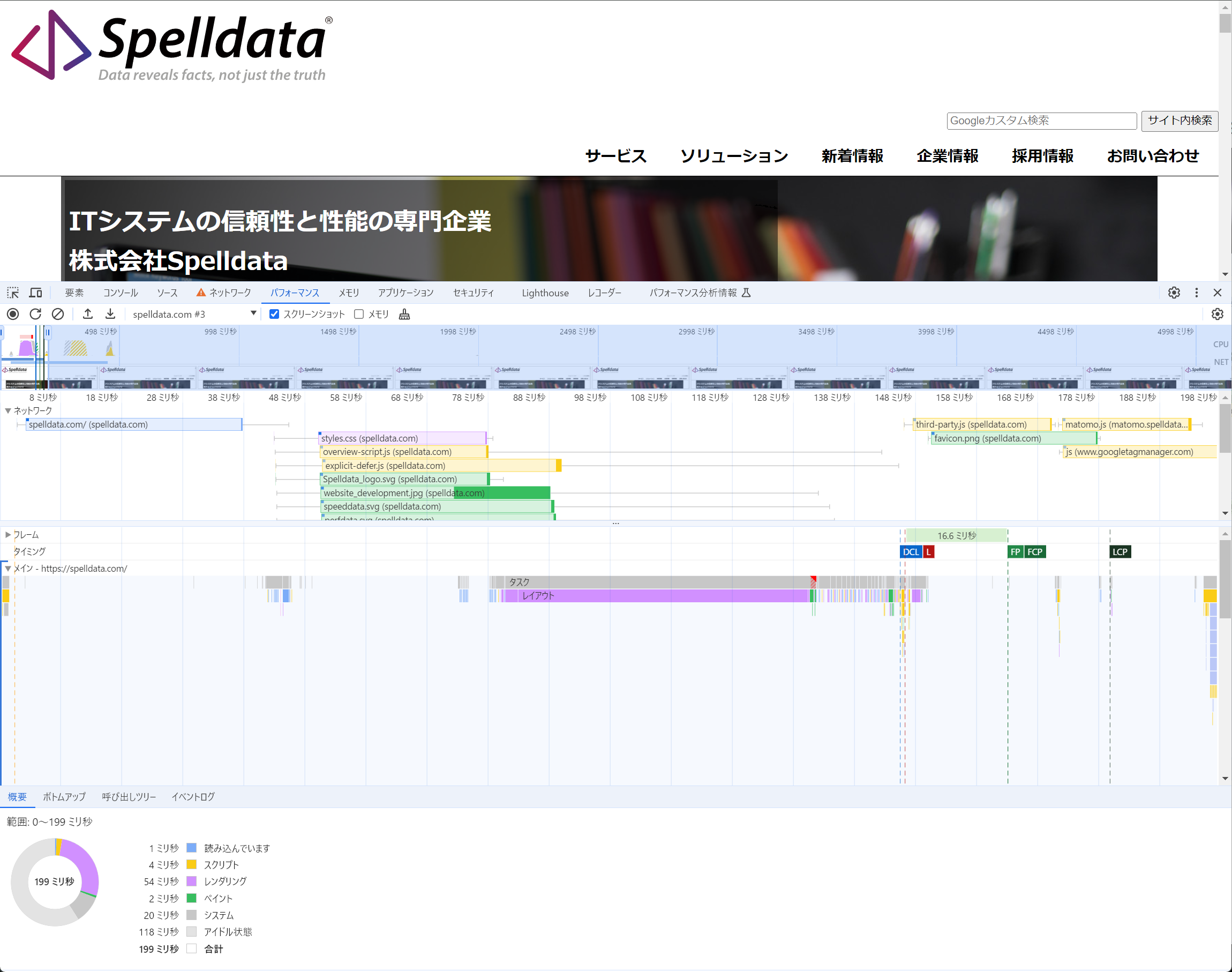Viewport: 1232px width, 972px height.
Task: Click reload and record profile icon
Action: pyautogui.click(x=35, y=314)
